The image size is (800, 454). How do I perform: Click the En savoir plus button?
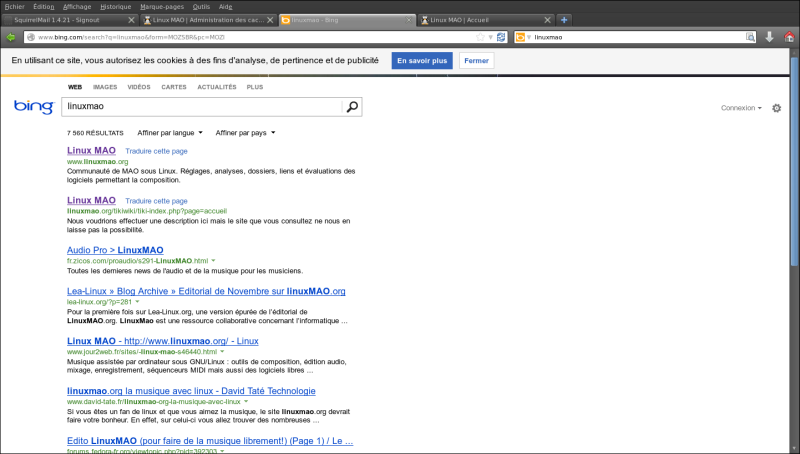coord(422,61)
